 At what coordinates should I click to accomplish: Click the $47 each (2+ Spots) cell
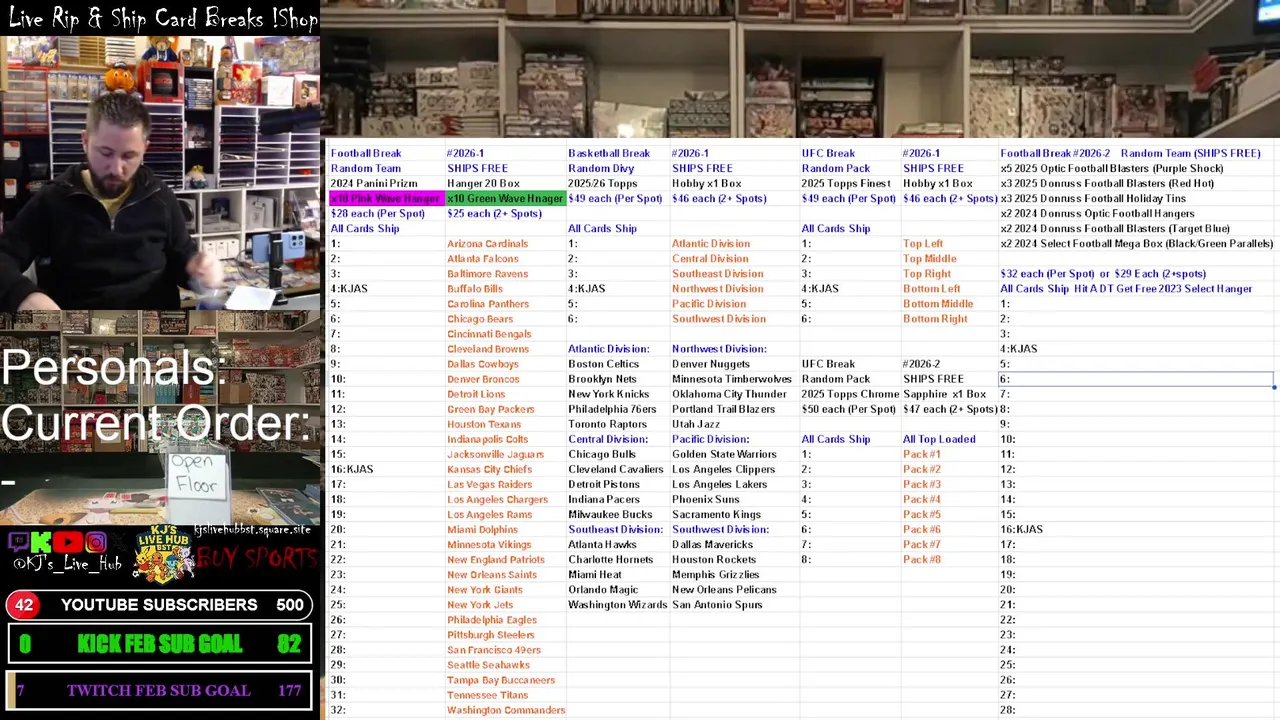click(x=950, y=409)
